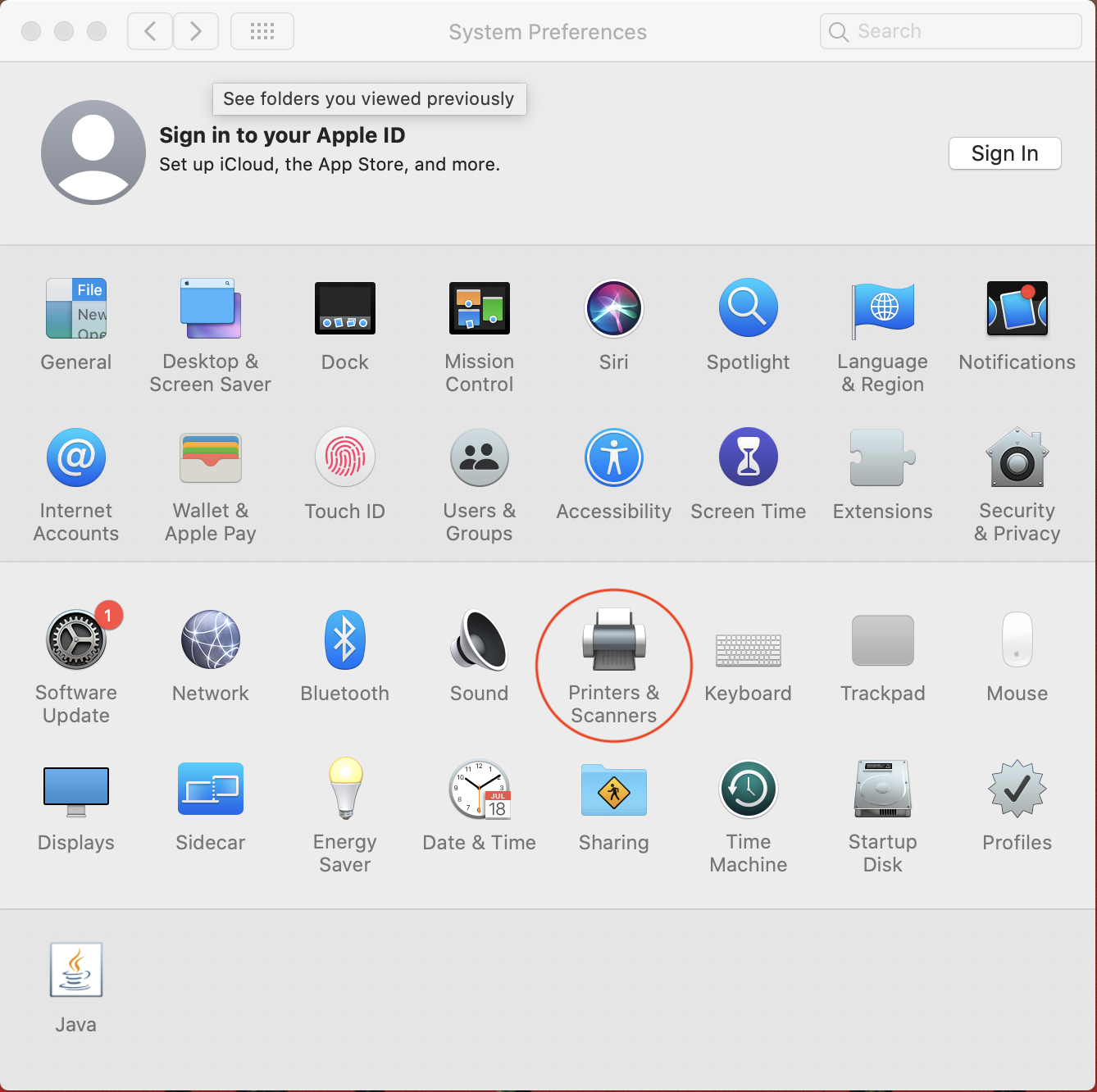Viewport: 1097px width, 1092px height.
Task: Open Energy Saver pane
Action: (x=345, y=789)
